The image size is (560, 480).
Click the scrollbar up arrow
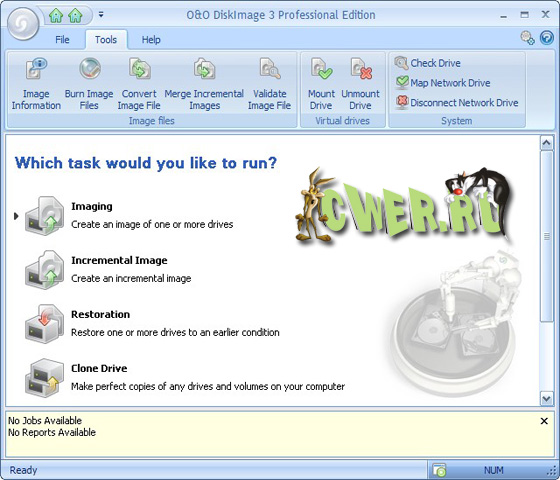546,143
